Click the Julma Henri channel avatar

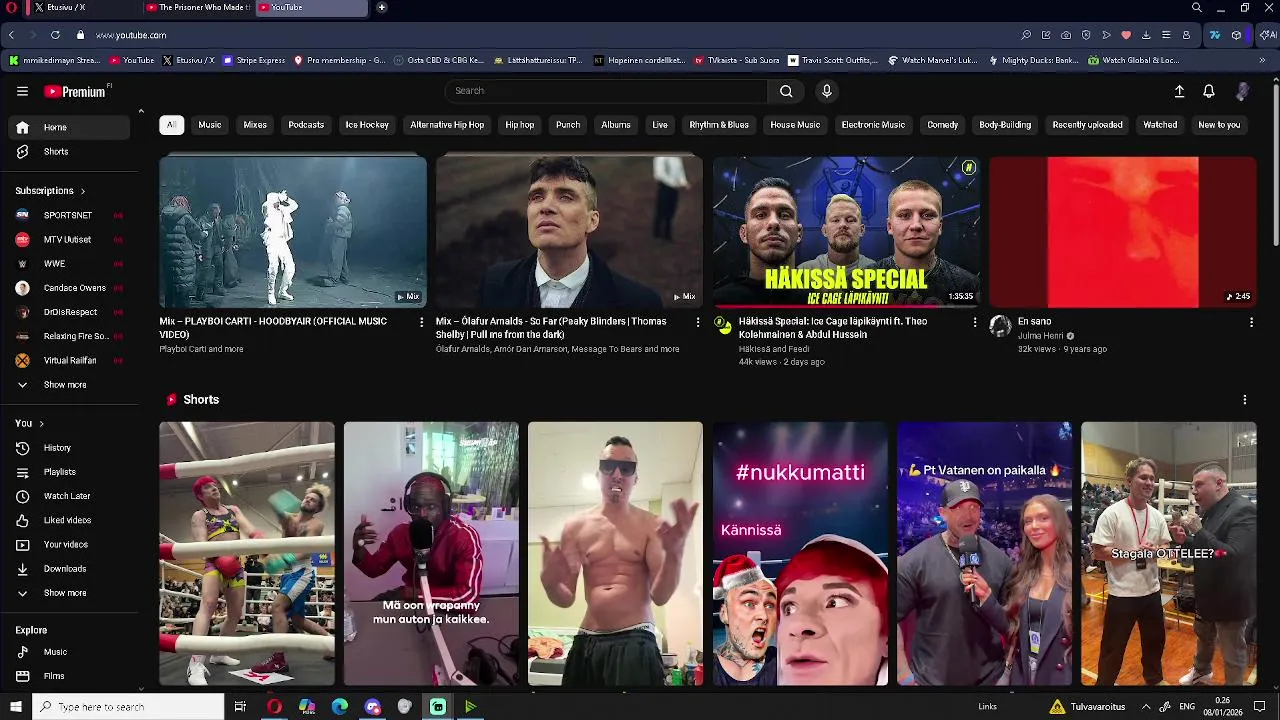(1000, 325)
